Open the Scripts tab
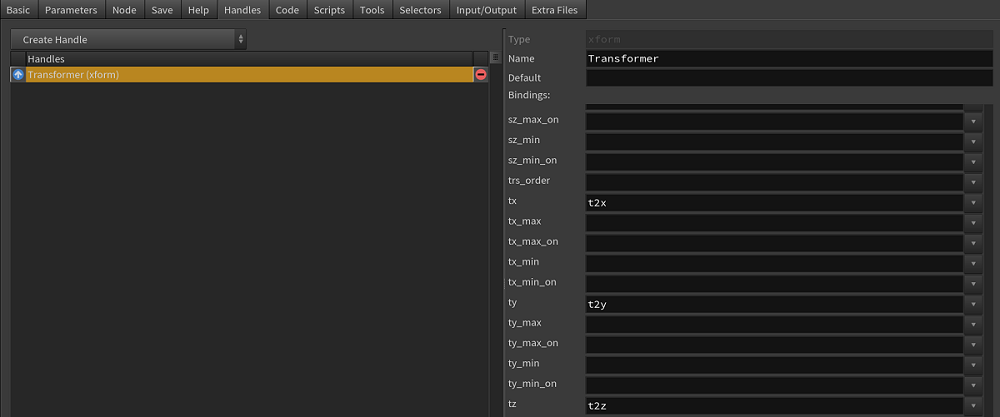Image resolution: width=1000 pixels, height=417 pixels. click(x=329, y=10)
